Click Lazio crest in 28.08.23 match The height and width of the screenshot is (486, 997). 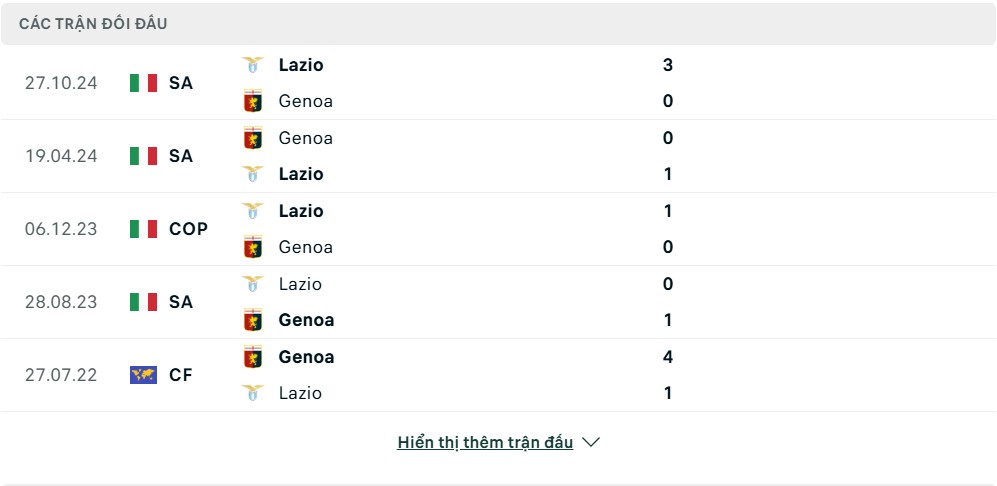coord(252,284)
